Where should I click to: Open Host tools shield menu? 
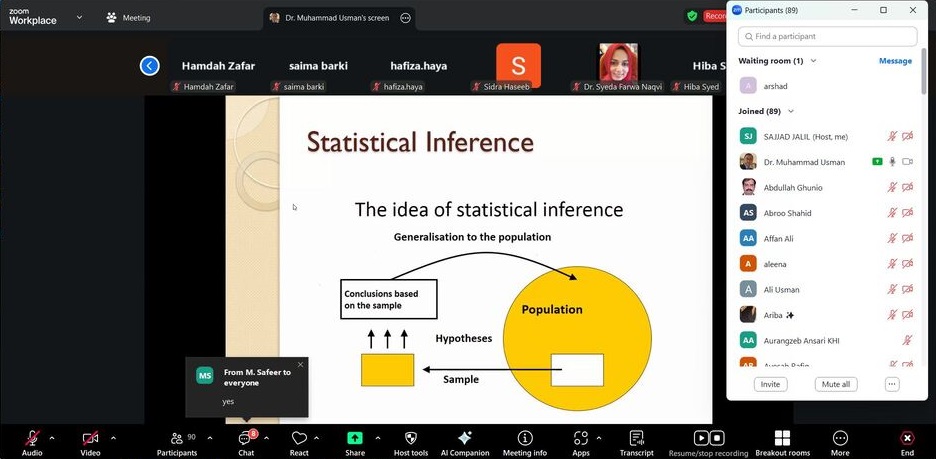pyautogui.click(x=411, y=443)
